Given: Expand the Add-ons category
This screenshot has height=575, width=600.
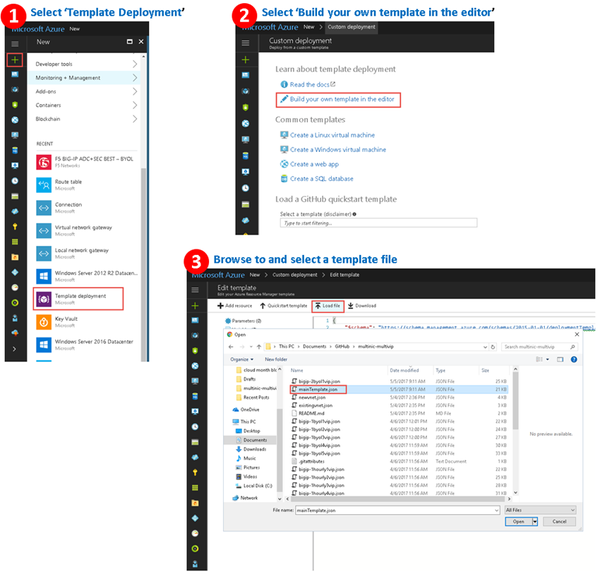Looking at the screenshot, I should 135,91.
